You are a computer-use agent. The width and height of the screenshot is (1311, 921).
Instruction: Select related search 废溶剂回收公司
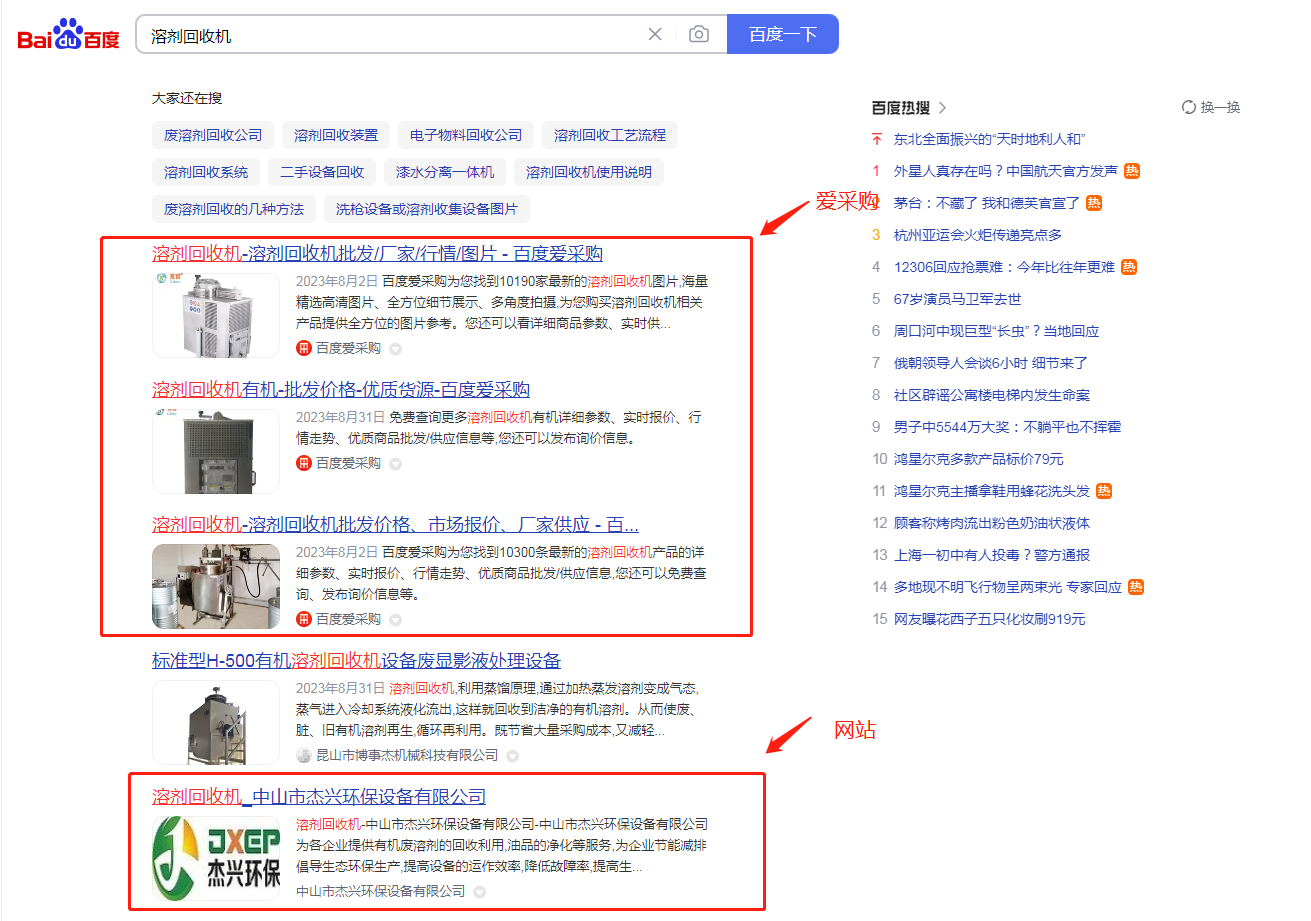click(213, 135)
